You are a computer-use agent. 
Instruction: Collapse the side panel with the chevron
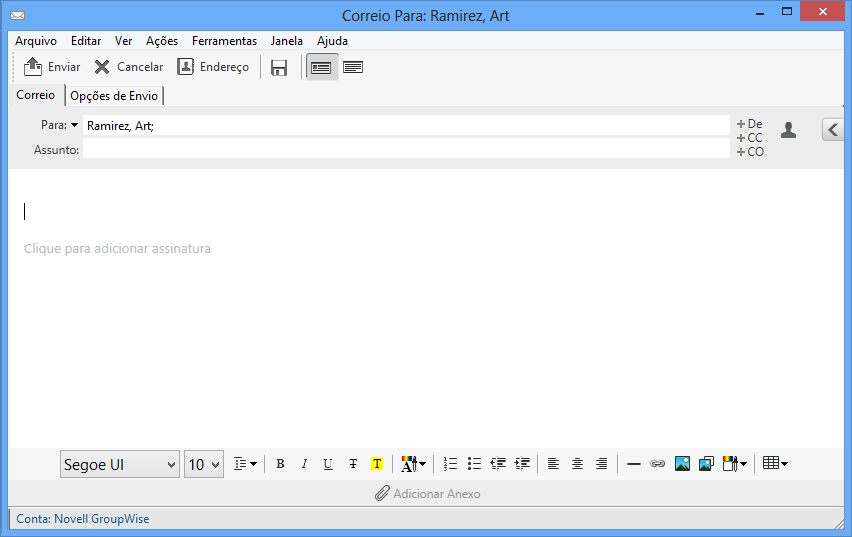pyautogui.click(x=833, y=130)
